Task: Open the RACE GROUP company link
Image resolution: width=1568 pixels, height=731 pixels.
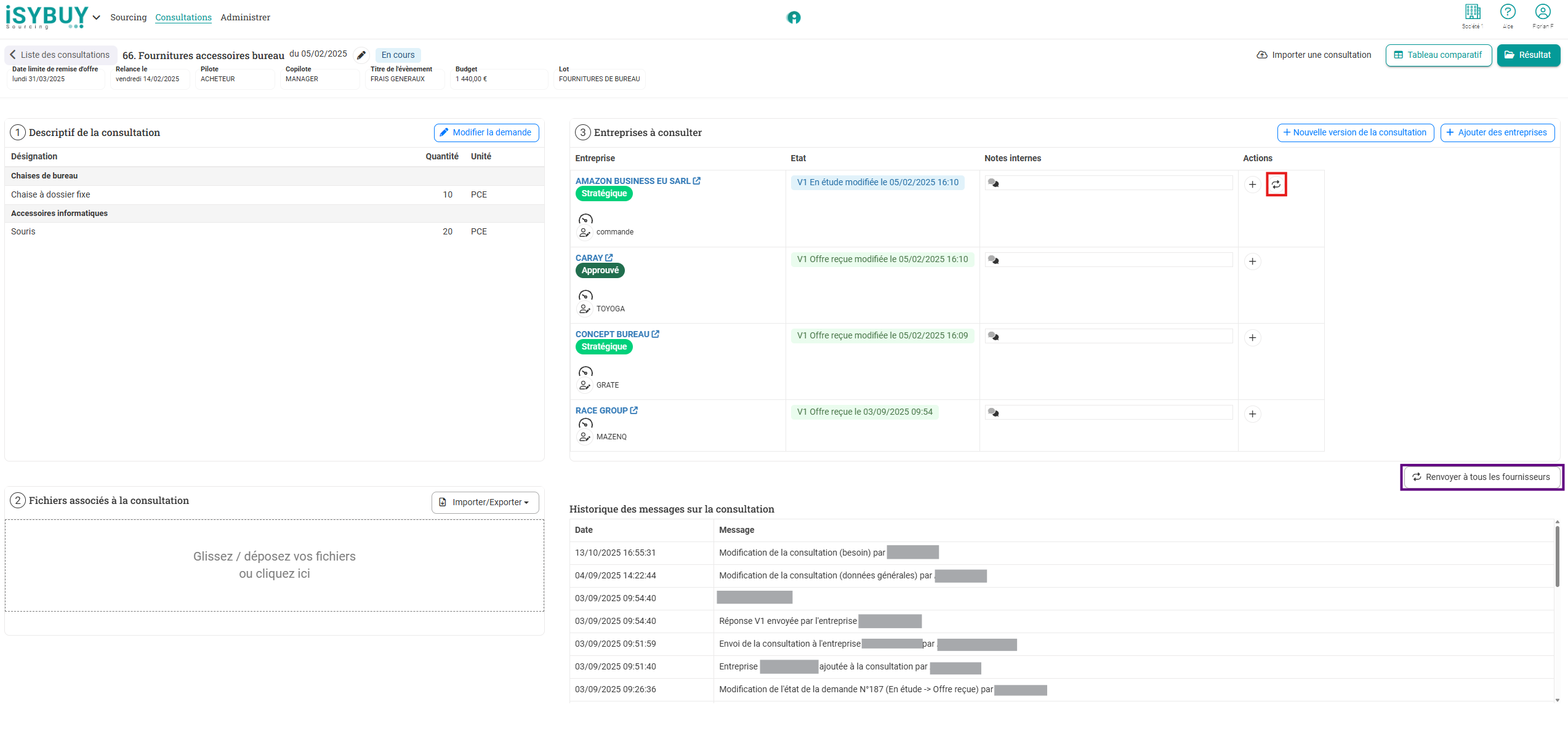Action: pos(601,410)
